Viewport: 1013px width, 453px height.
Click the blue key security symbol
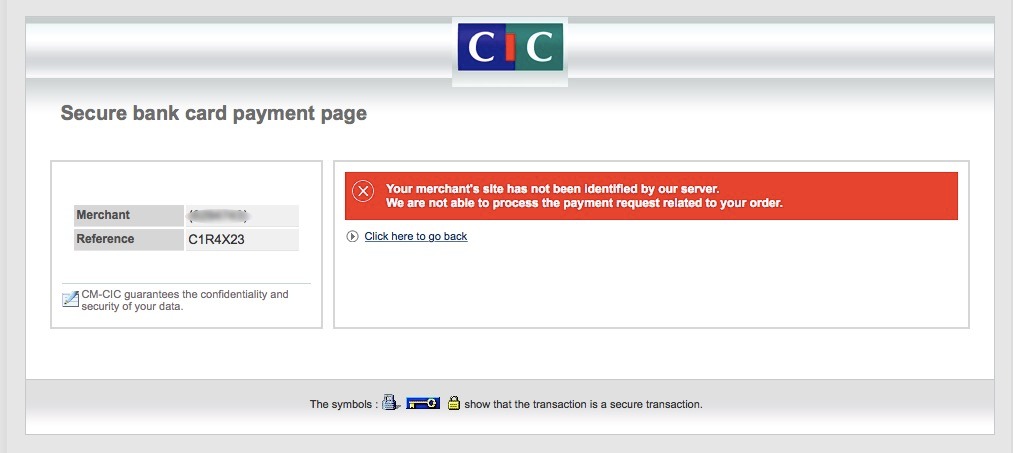(x=423, y=404)
